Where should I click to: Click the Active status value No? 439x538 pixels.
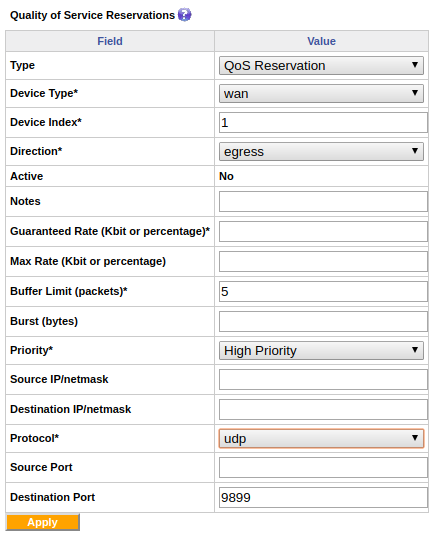tap(226, 176)
